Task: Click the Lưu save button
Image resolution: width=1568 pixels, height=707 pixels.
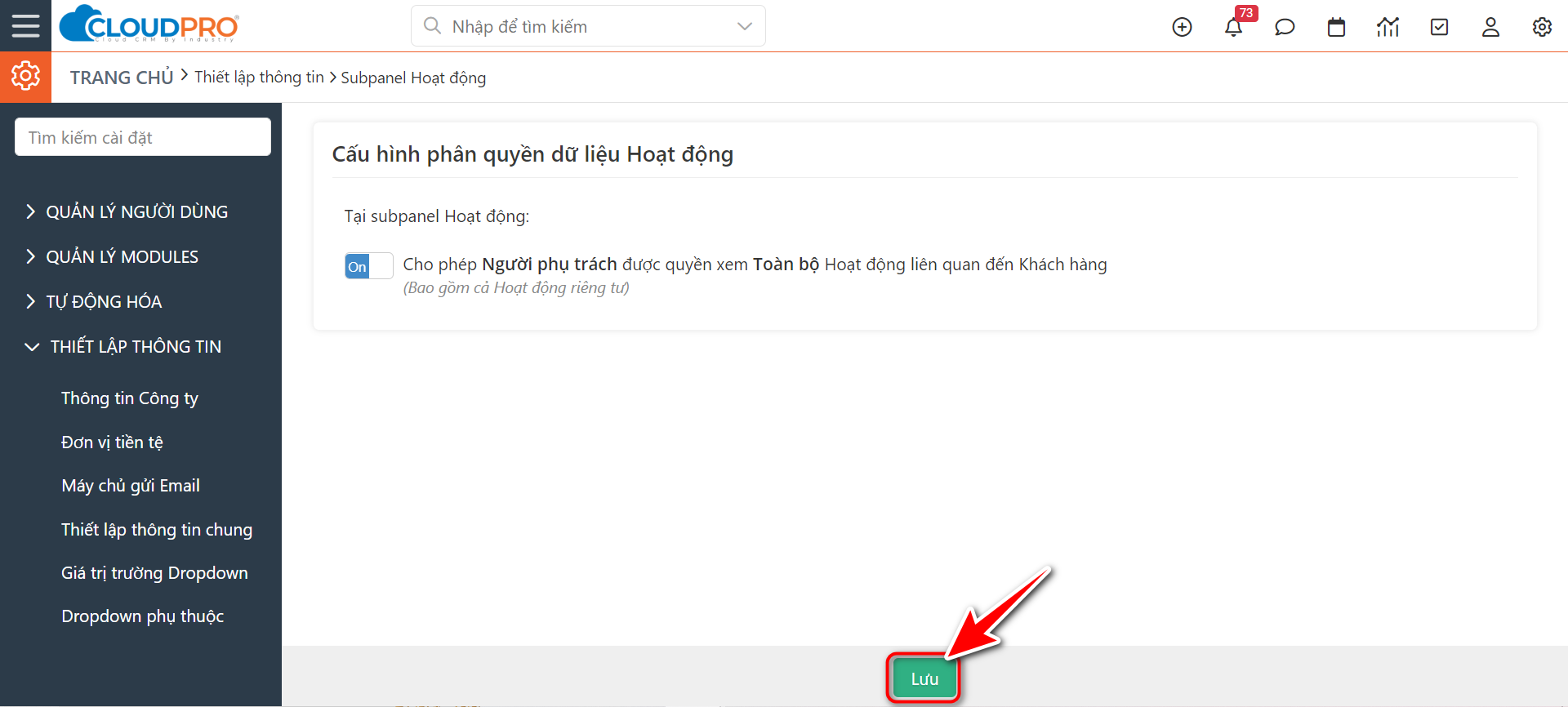Action: click(x=924, y=679)
